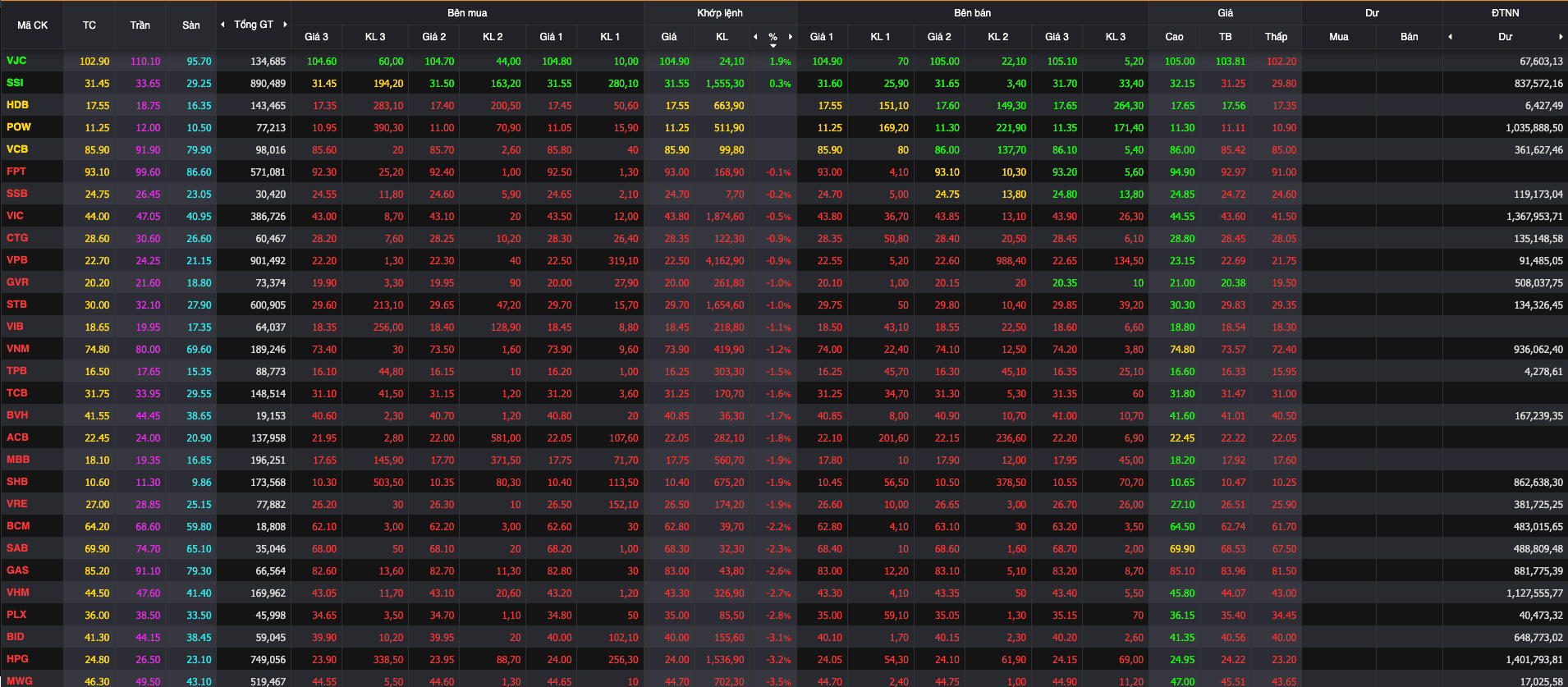Open the VJC ticker symbol

[16, 61]
